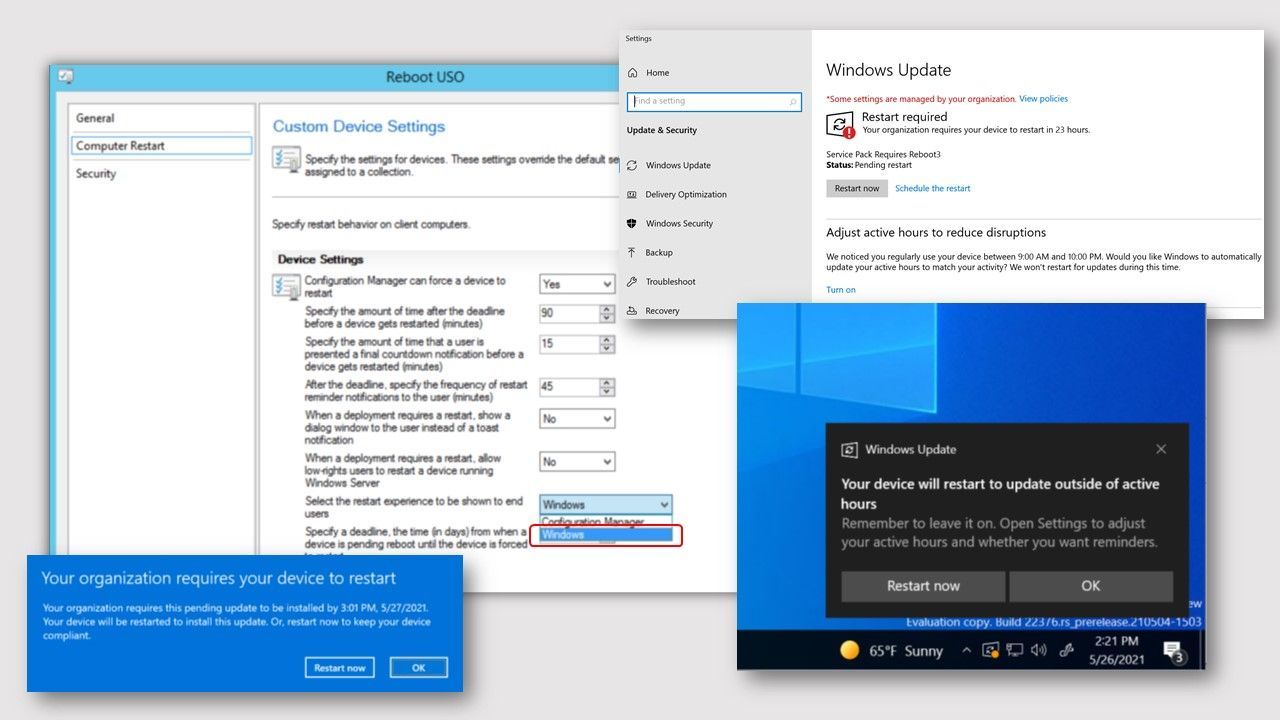
Task: Click the speaker volume tray icon
Action: [x=1039, y=651]
